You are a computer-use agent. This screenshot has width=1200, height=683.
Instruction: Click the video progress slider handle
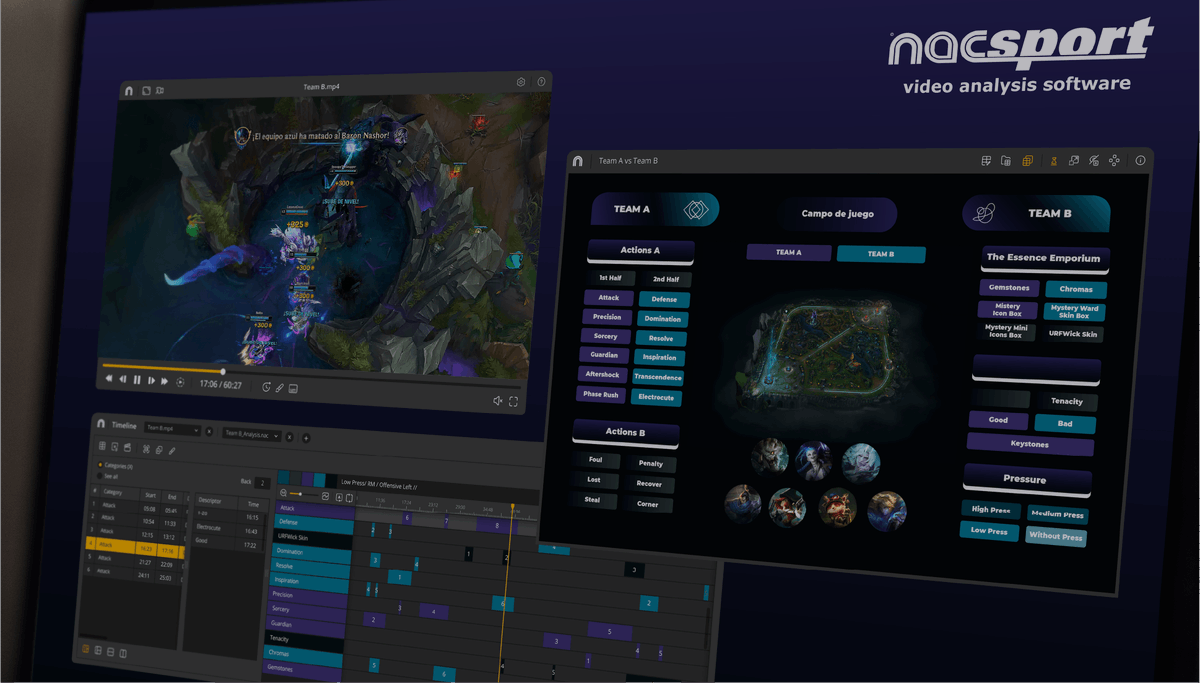pos(223,371)
